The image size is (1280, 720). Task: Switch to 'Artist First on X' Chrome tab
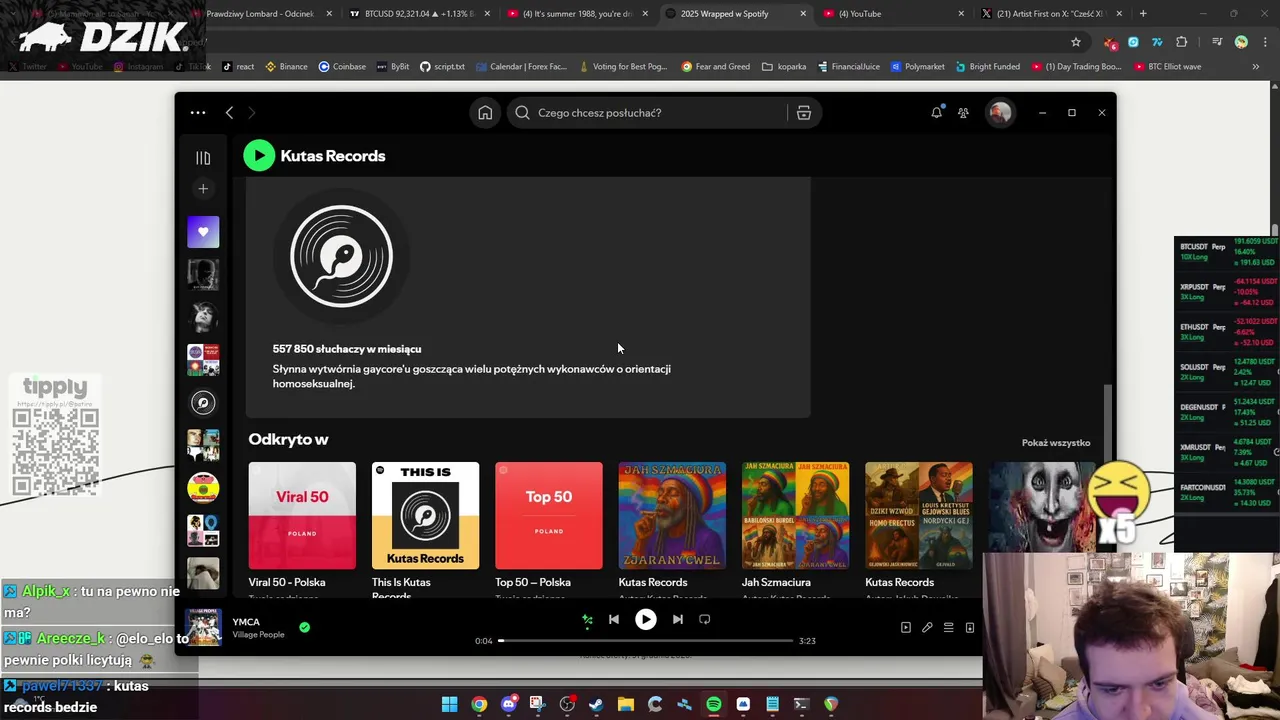tap(1052, 14)
